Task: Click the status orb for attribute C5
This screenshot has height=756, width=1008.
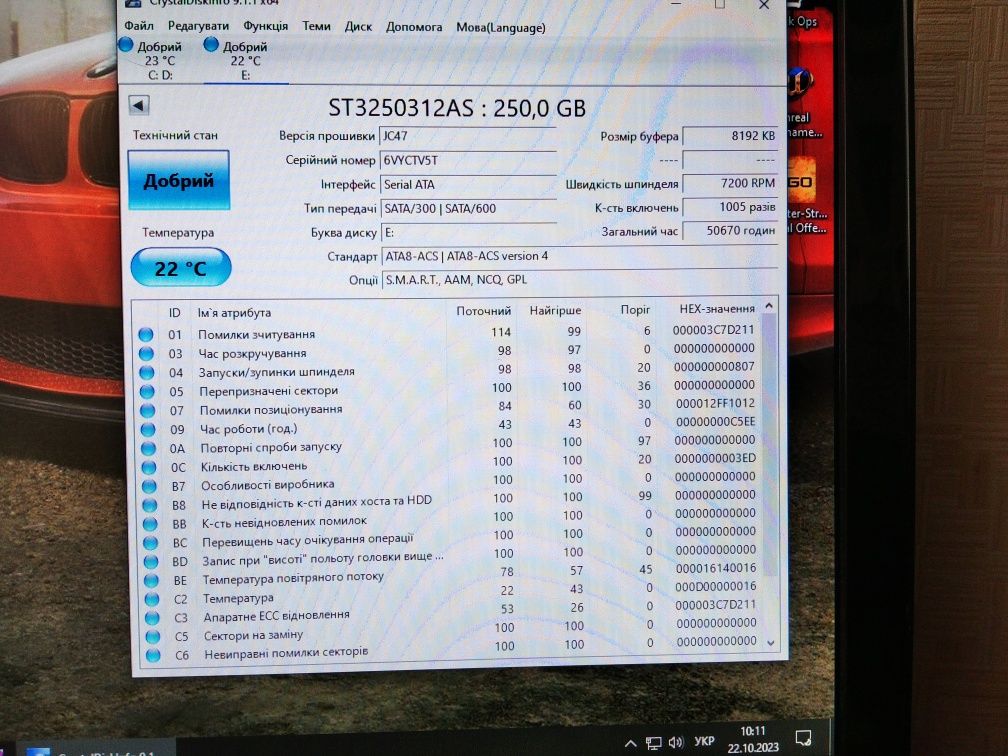Action: pyautogui.click(x=152, y=636)
